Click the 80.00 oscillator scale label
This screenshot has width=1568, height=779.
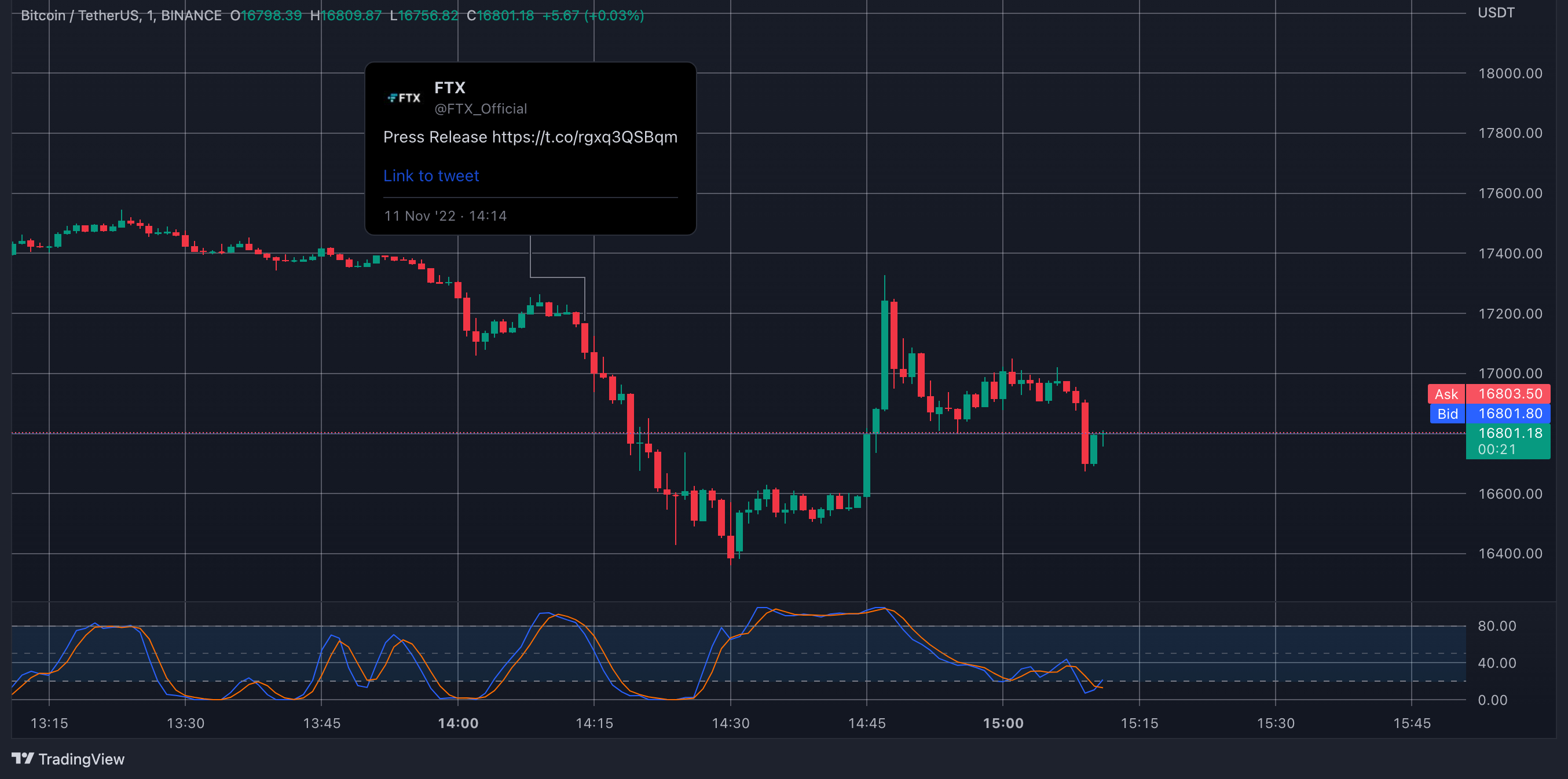[x=1497, y=626]
